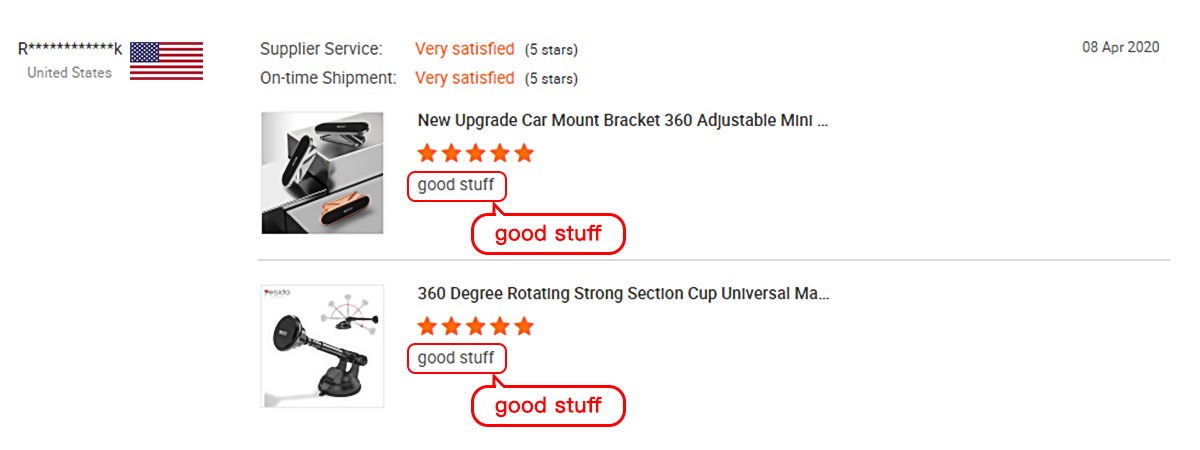Open "New Upgrade Car Mount Bracket" product title
1200x450 pixels.
pyautogui.click(x=623, y=121)
